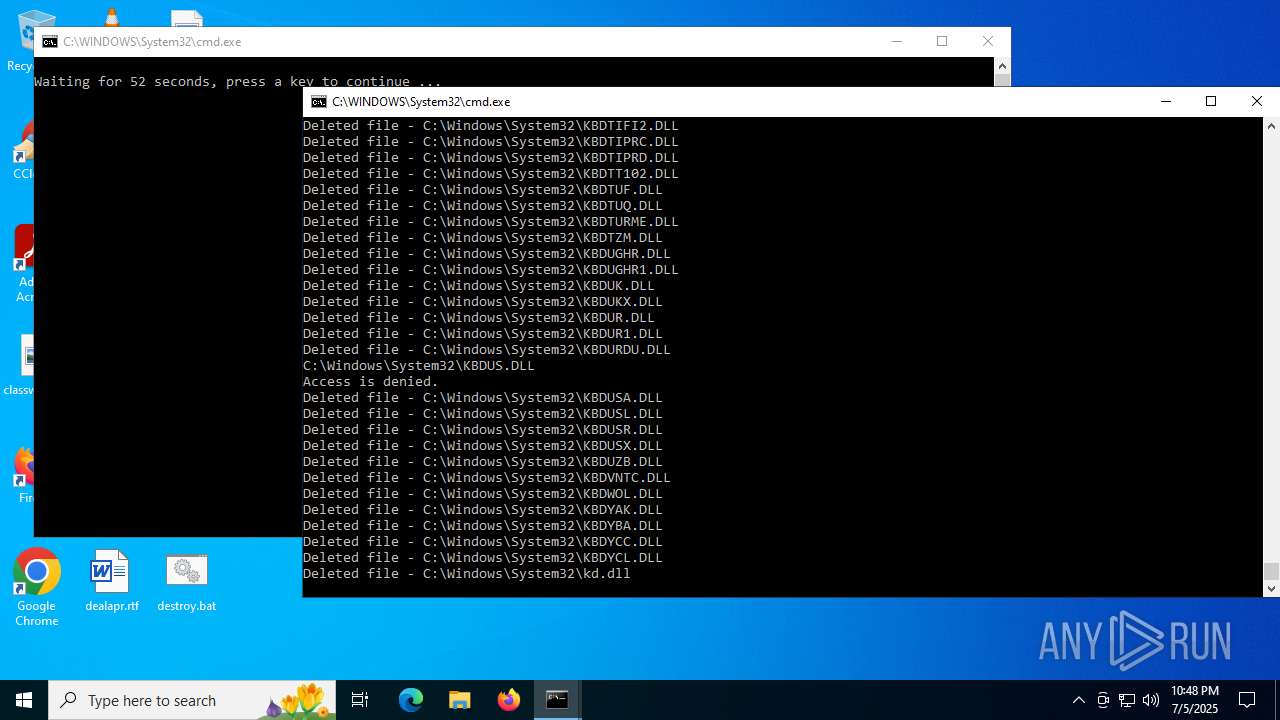
Task: Open the Windows Start menu
Action: click(24, 700)
